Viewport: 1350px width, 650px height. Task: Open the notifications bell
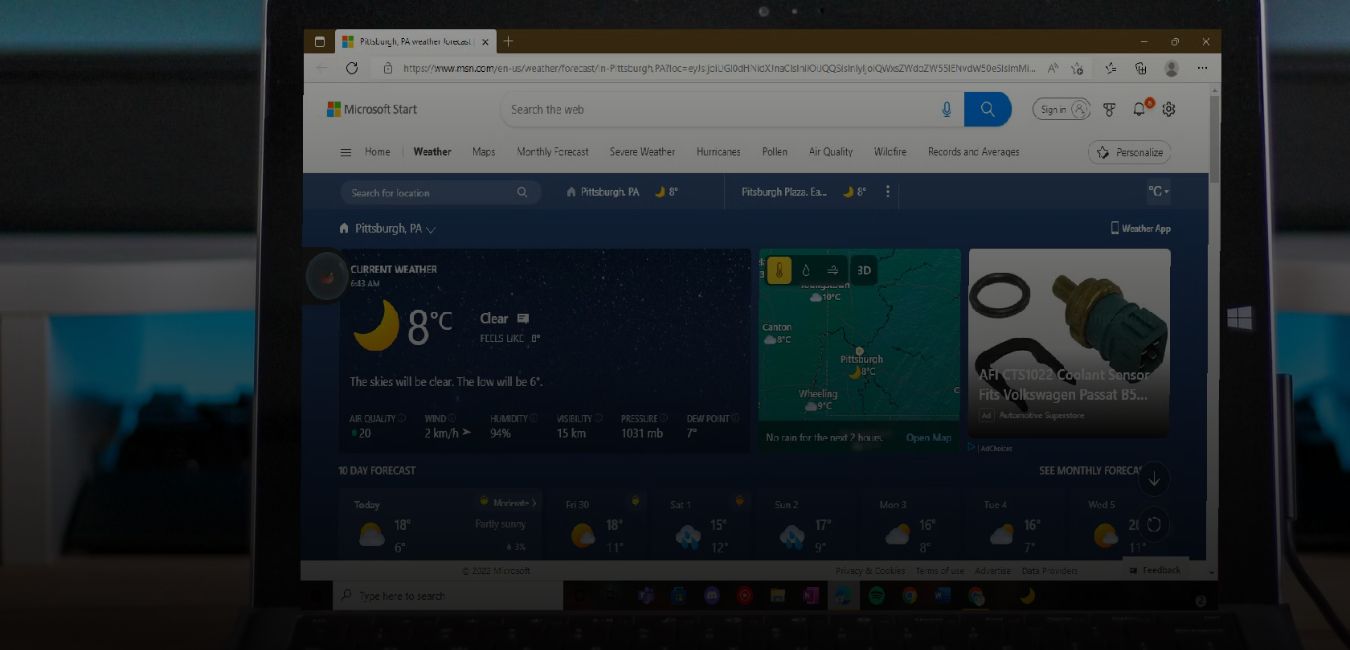[x=1139, y=109]
